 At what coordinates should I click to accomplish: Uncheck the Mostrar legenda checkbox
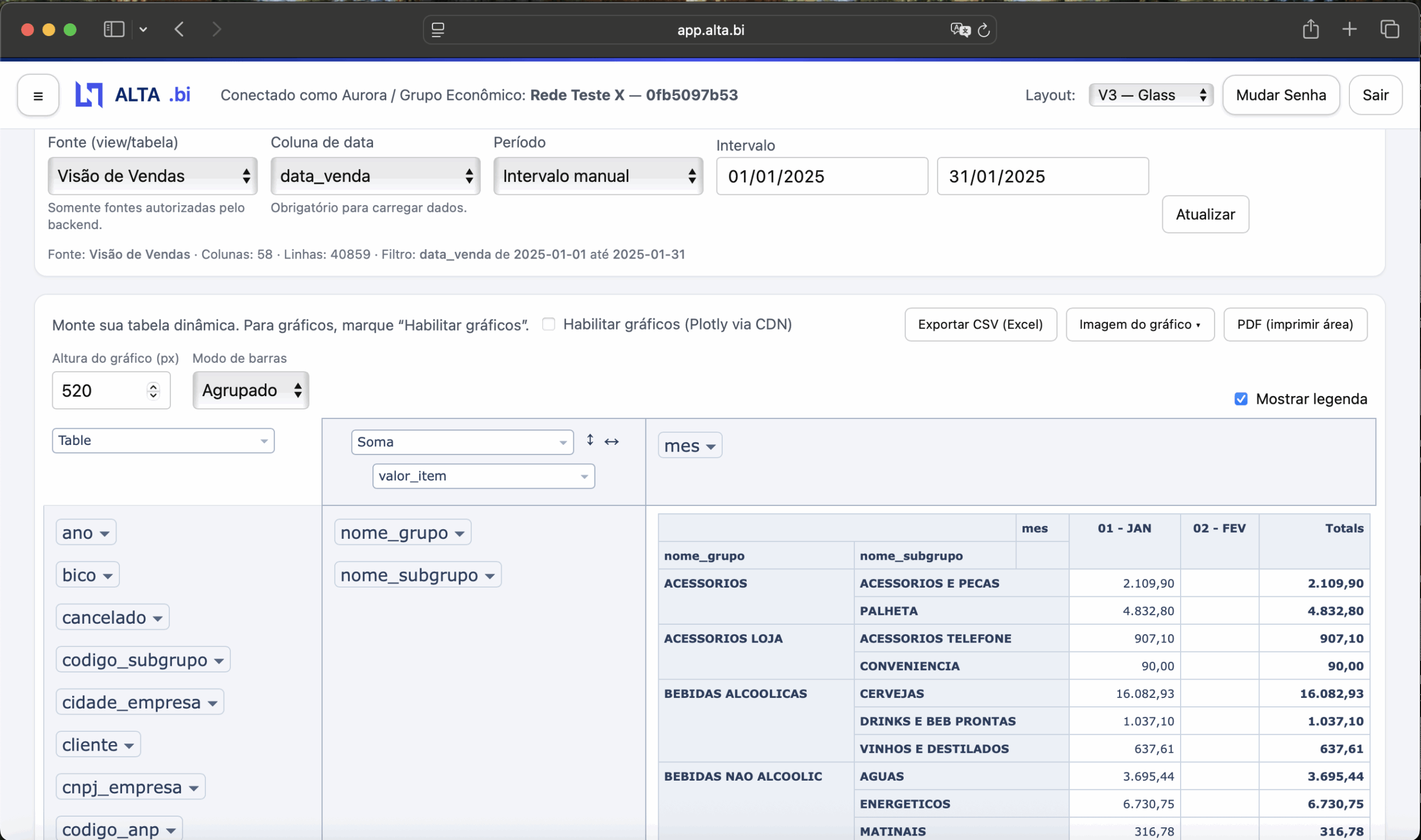pyautogui.click(x=1241, y=399)
